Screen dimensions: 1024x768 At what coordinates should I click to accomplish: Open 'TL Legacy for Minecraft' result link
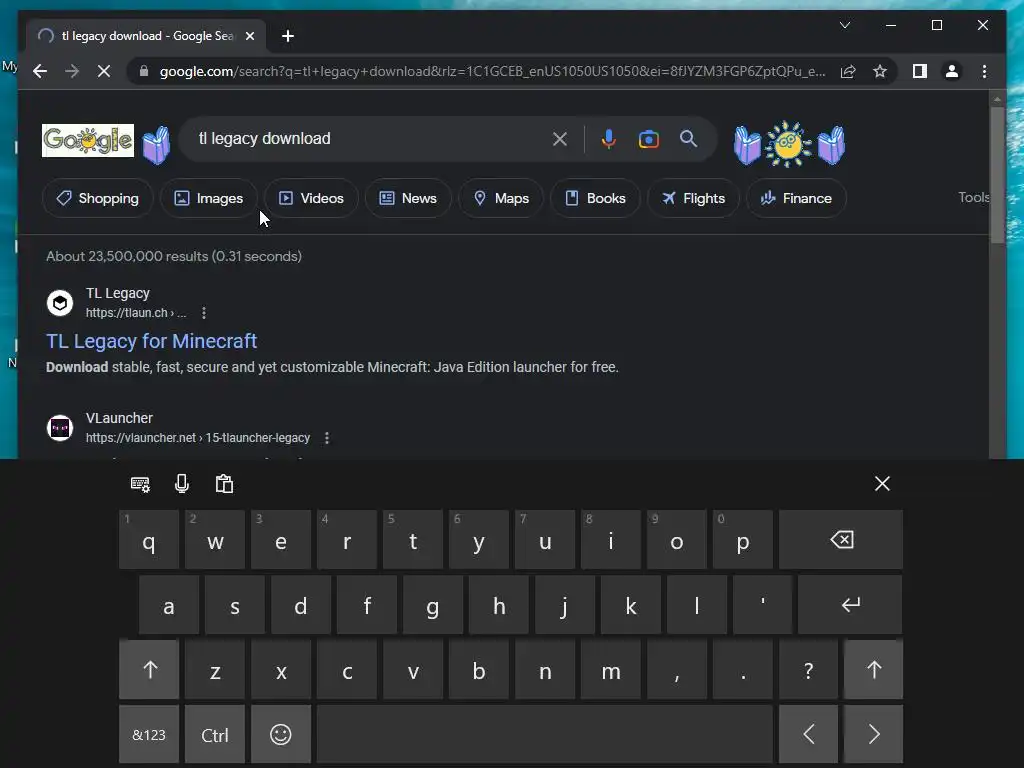pos(152,341)
